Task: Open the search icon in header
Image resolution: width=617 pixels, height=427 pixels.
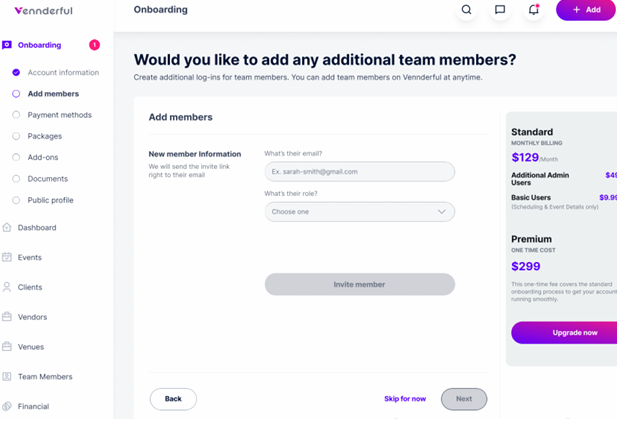Action: click(466, 10)
